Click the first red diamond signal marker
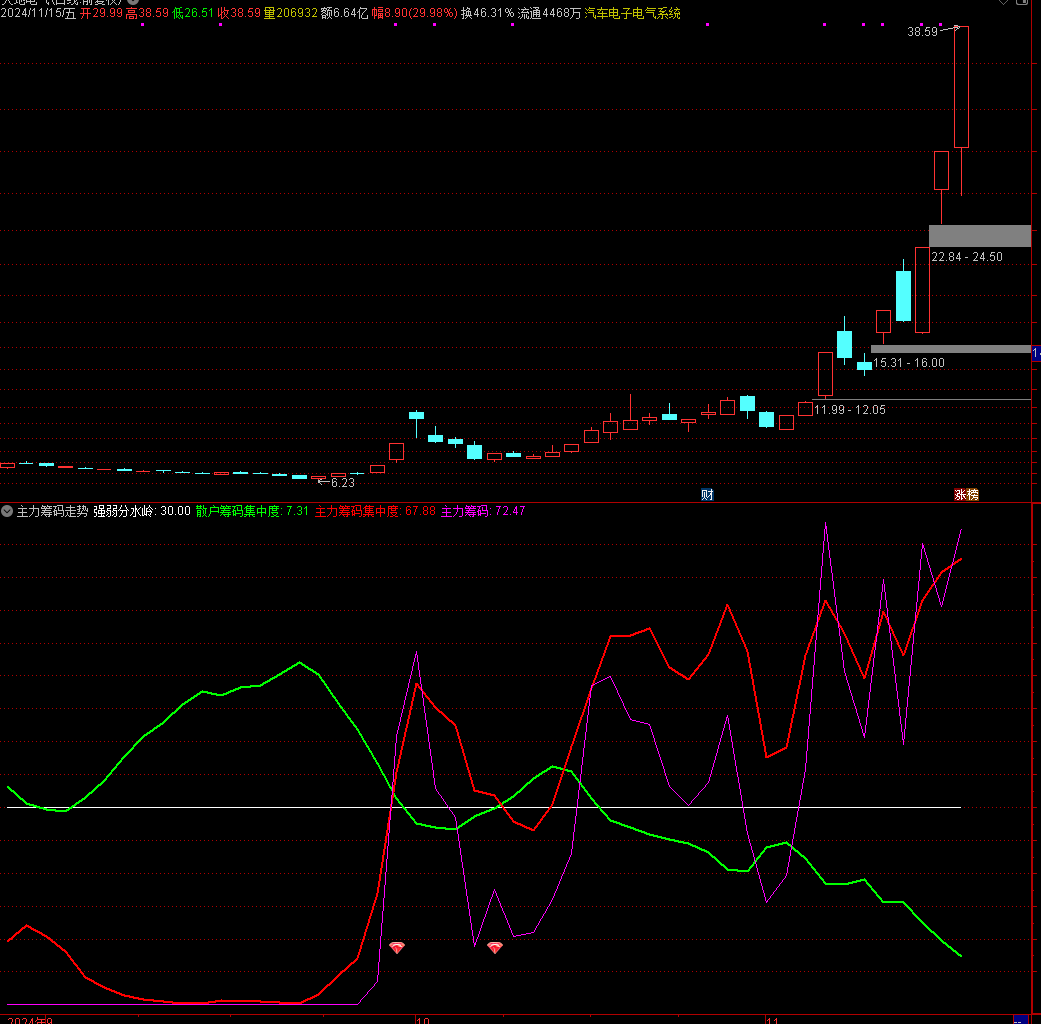Image resolution: width=1041 pixels, height=1024 pixels. pyautogui.click(x=396, y=948)
